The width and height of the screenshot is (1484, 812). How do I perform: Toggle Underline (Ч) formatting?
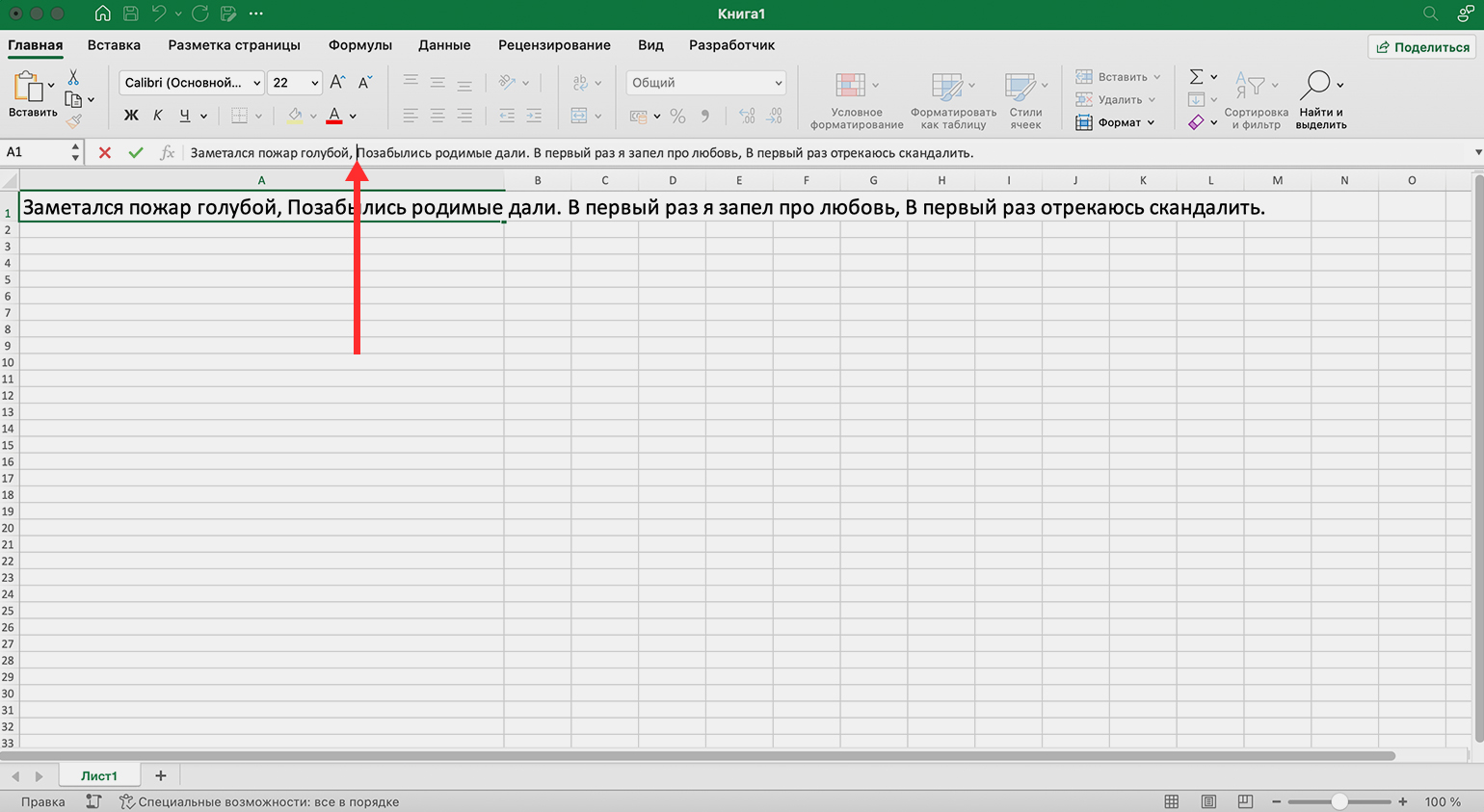(184, 116)
